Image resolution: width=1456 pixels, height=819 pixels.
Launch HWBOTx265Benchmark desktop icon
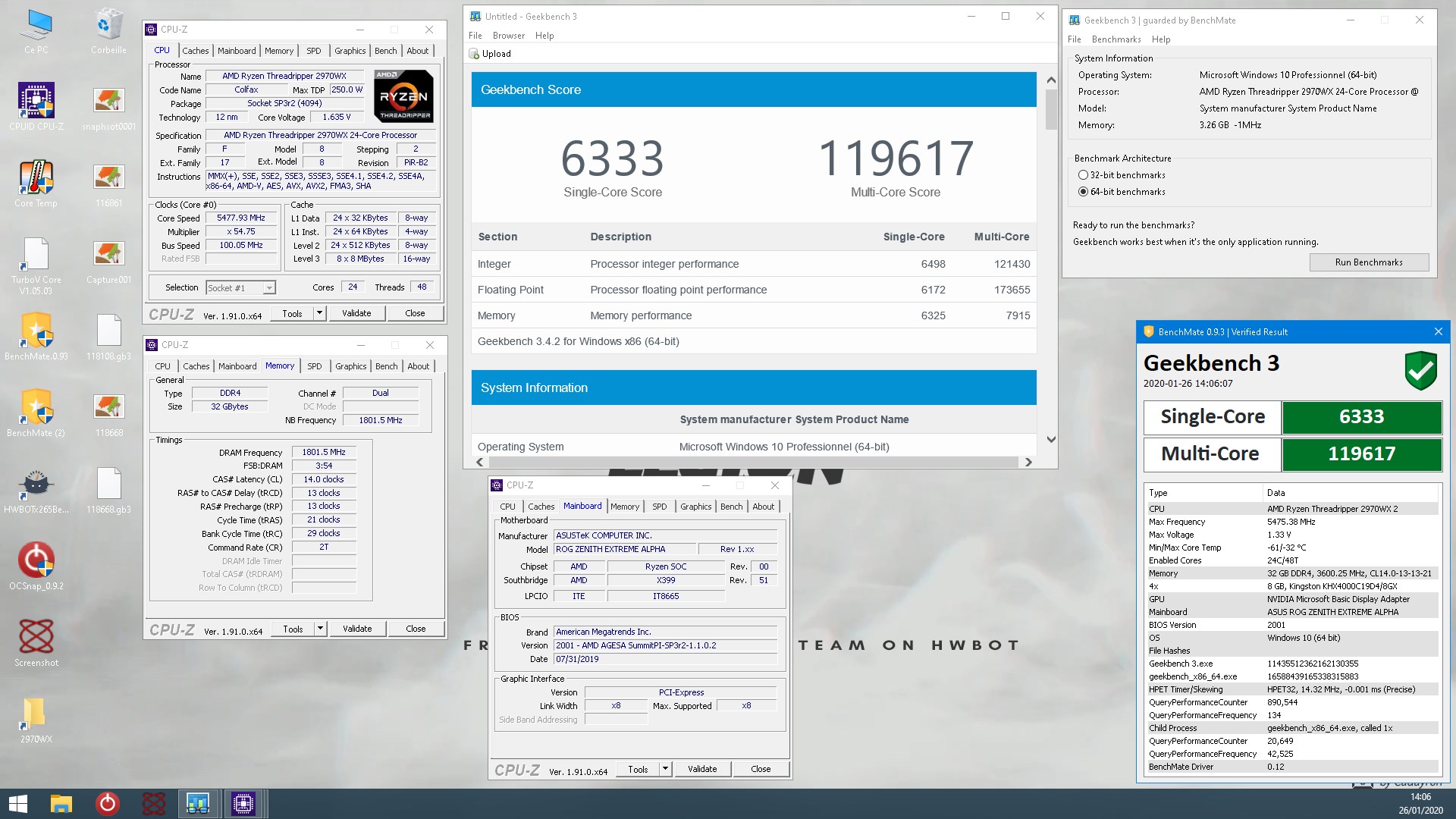pos(36,490)
